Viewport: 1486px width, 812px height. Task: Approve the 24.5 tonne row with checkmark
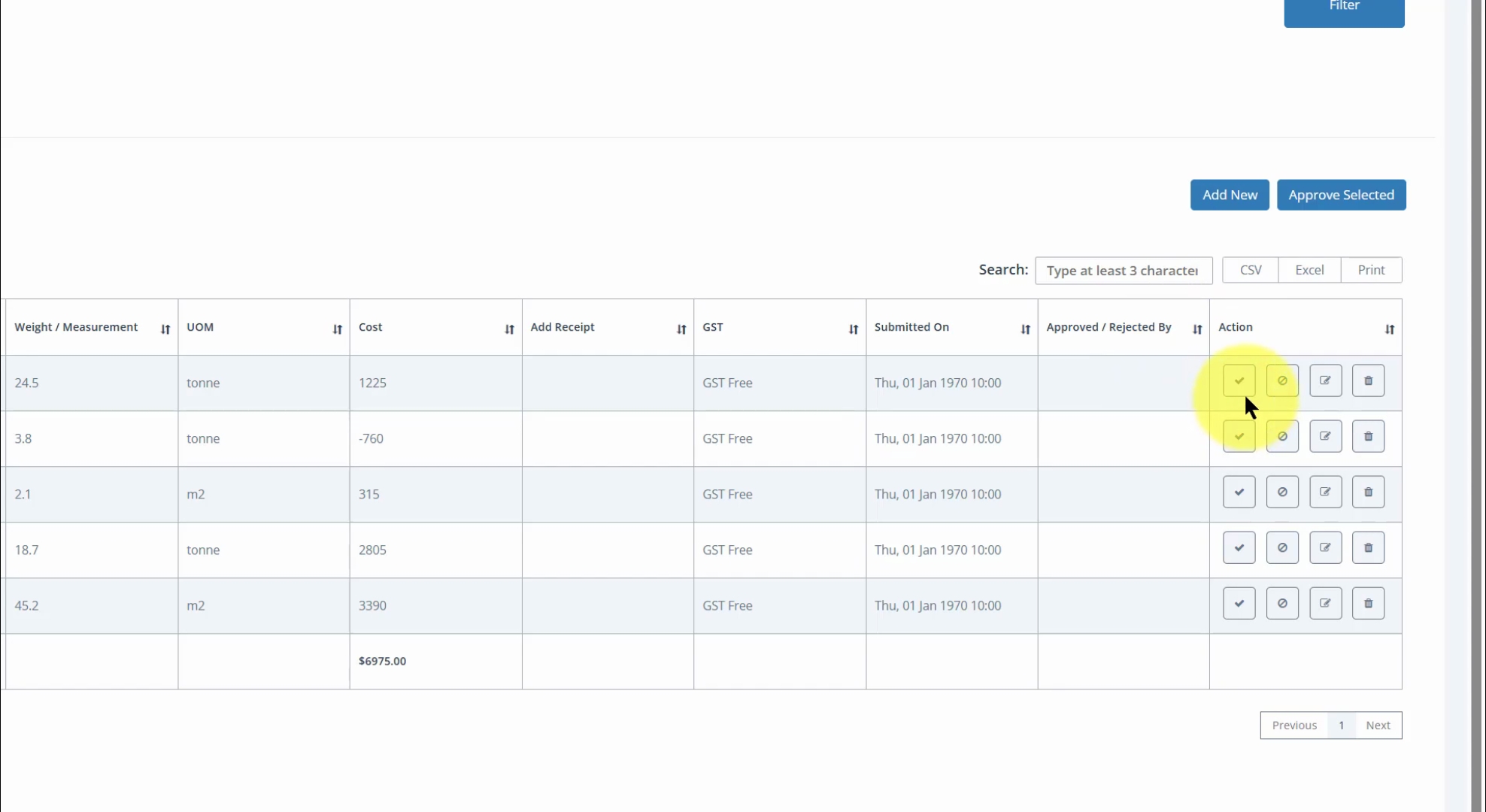coord(1239,381)
